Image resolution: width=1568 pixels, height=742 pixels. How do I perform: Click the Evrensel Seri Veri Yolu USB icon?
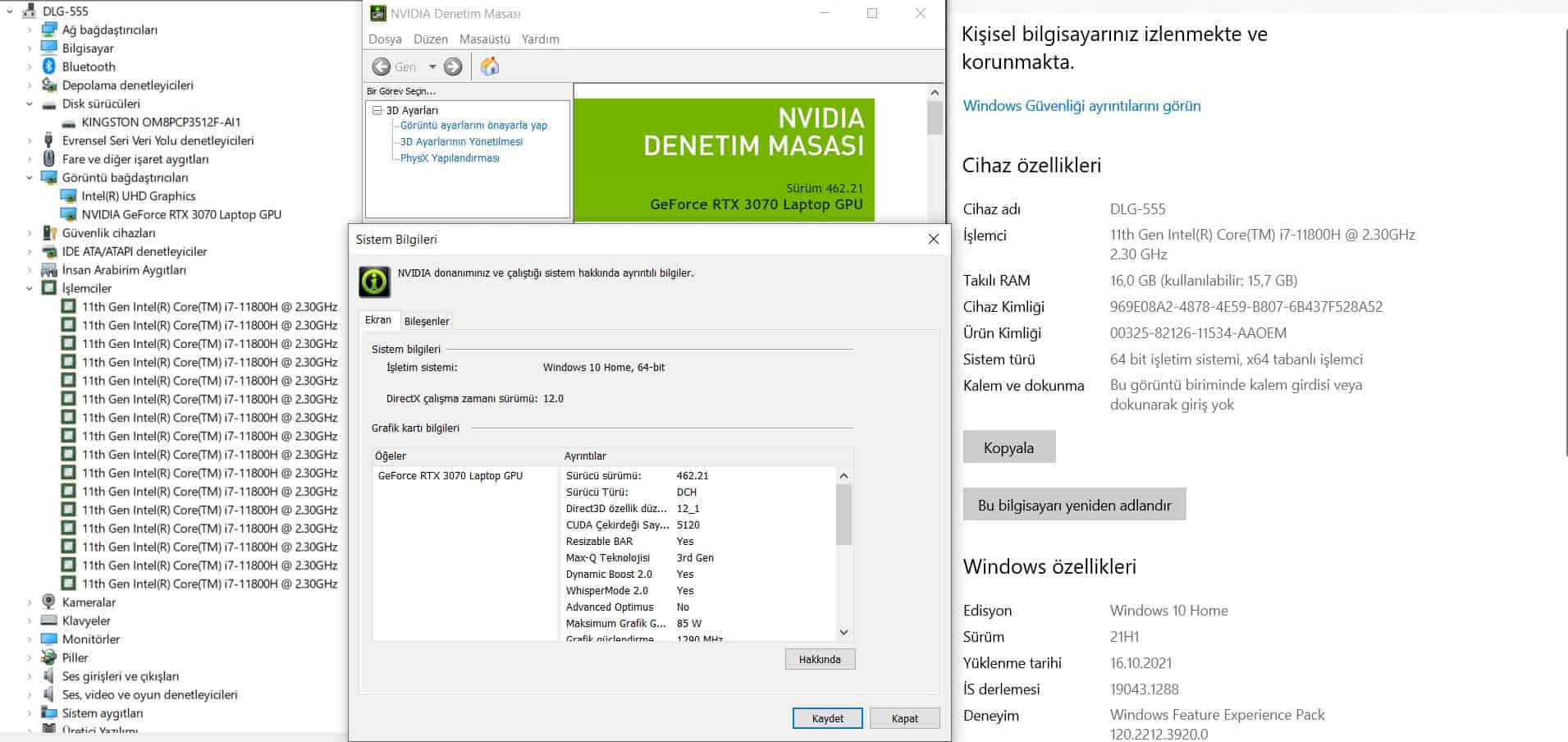click(x=48, y=140)
